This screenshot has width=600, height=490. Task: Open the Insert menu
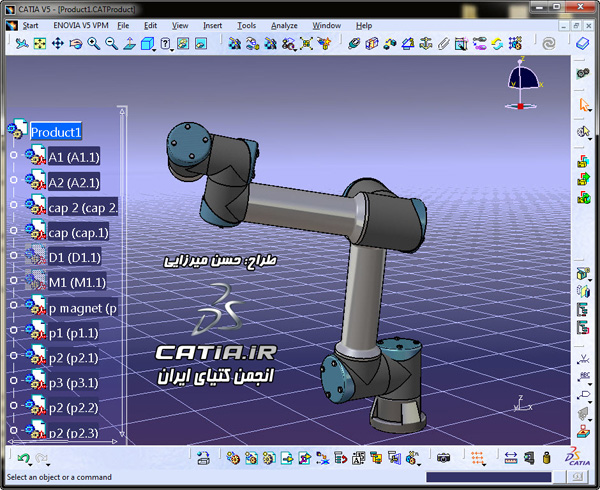click(x=212, y=26)
